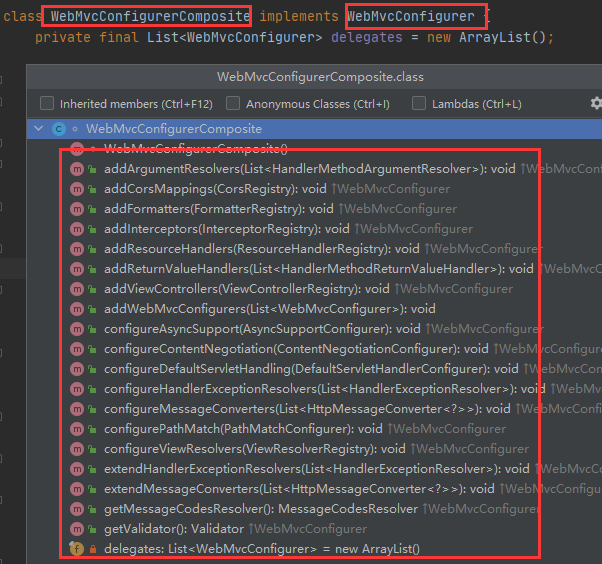Go to addResourceHandlers method
Screen dimensions: 602x564
pyautogui.click(x=261, y=249)
